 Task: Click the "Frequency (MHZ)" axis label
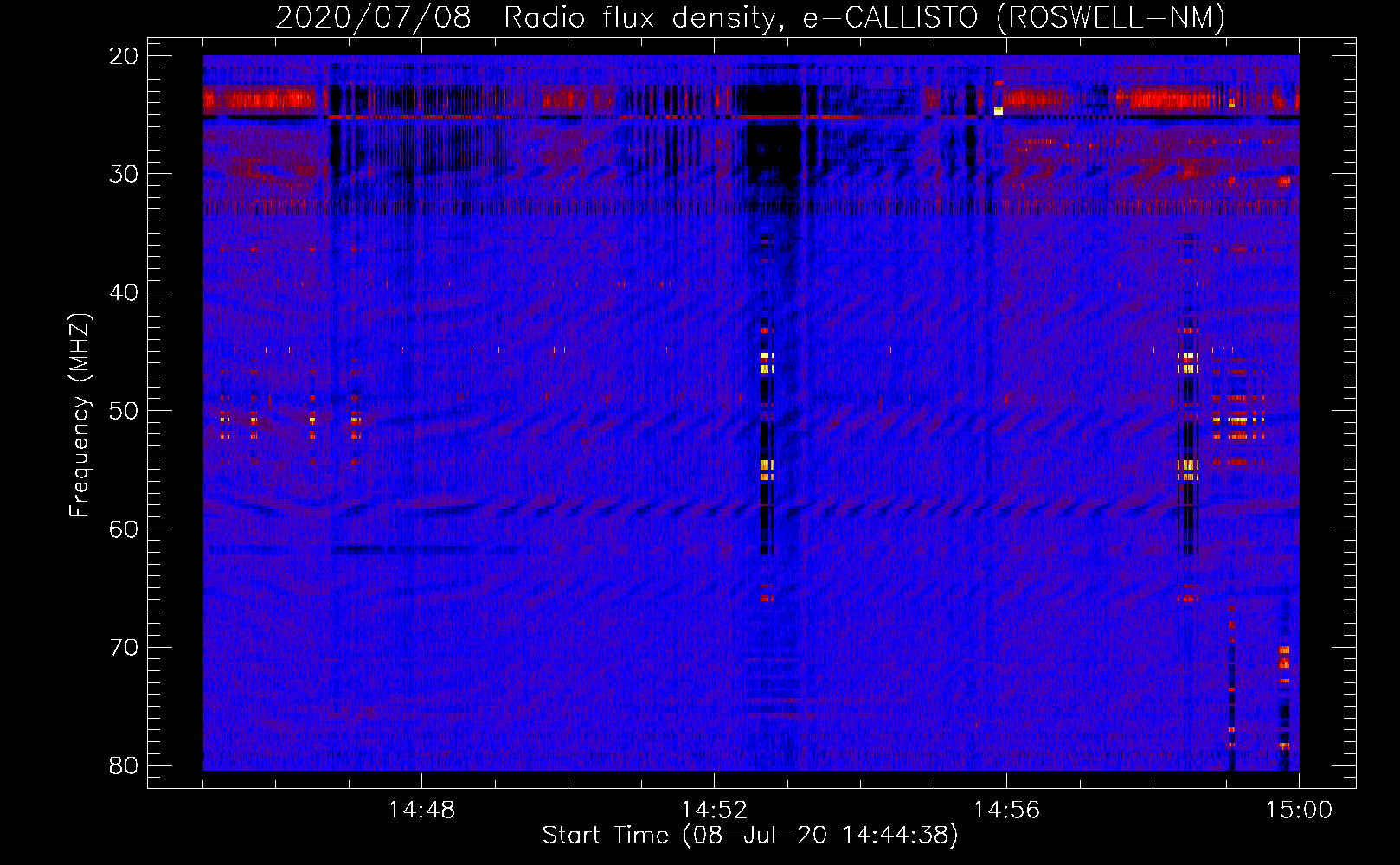(x=80, y=415)
